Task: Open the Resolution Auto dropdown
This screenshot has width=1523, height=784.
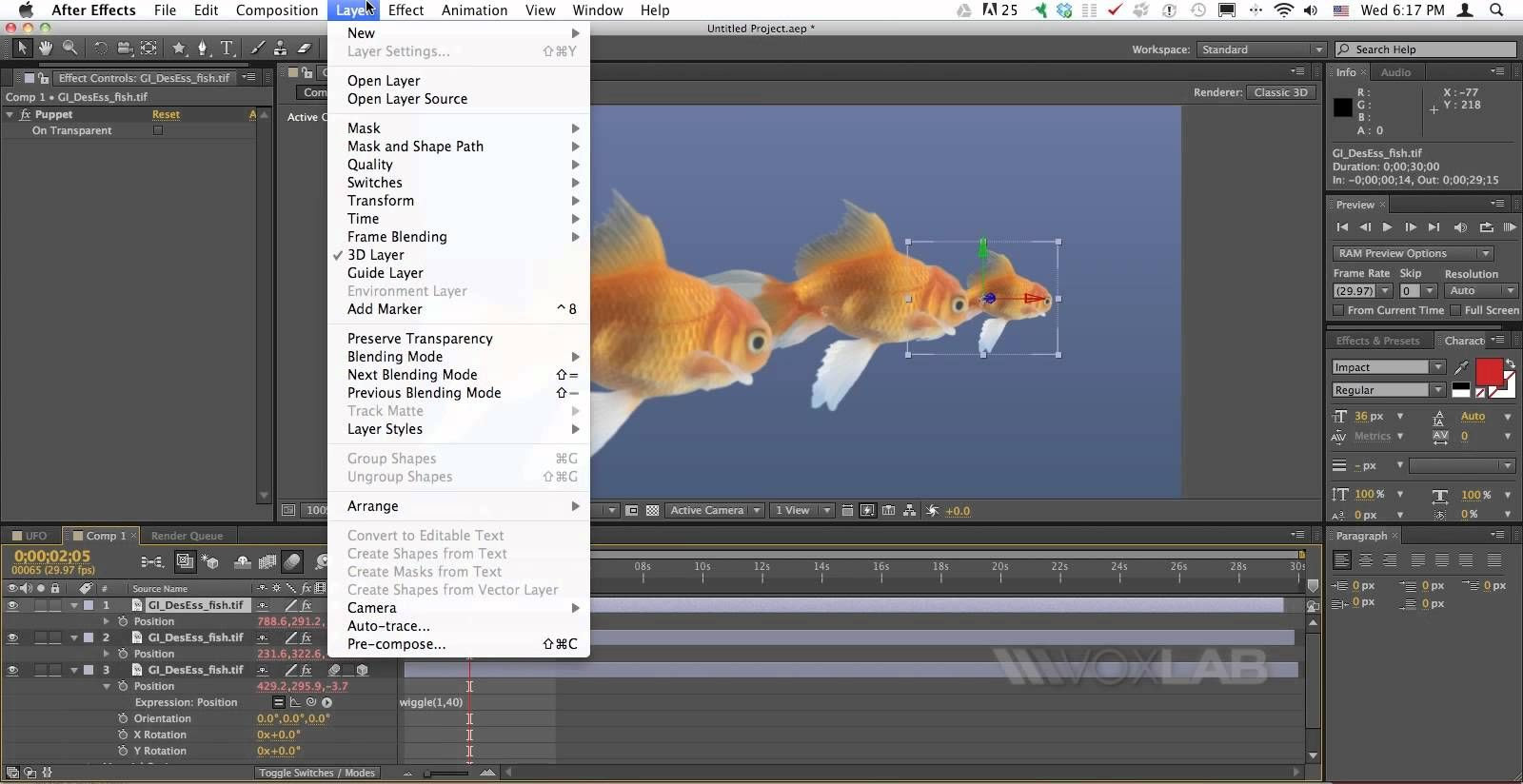Action: (1480, 290)
